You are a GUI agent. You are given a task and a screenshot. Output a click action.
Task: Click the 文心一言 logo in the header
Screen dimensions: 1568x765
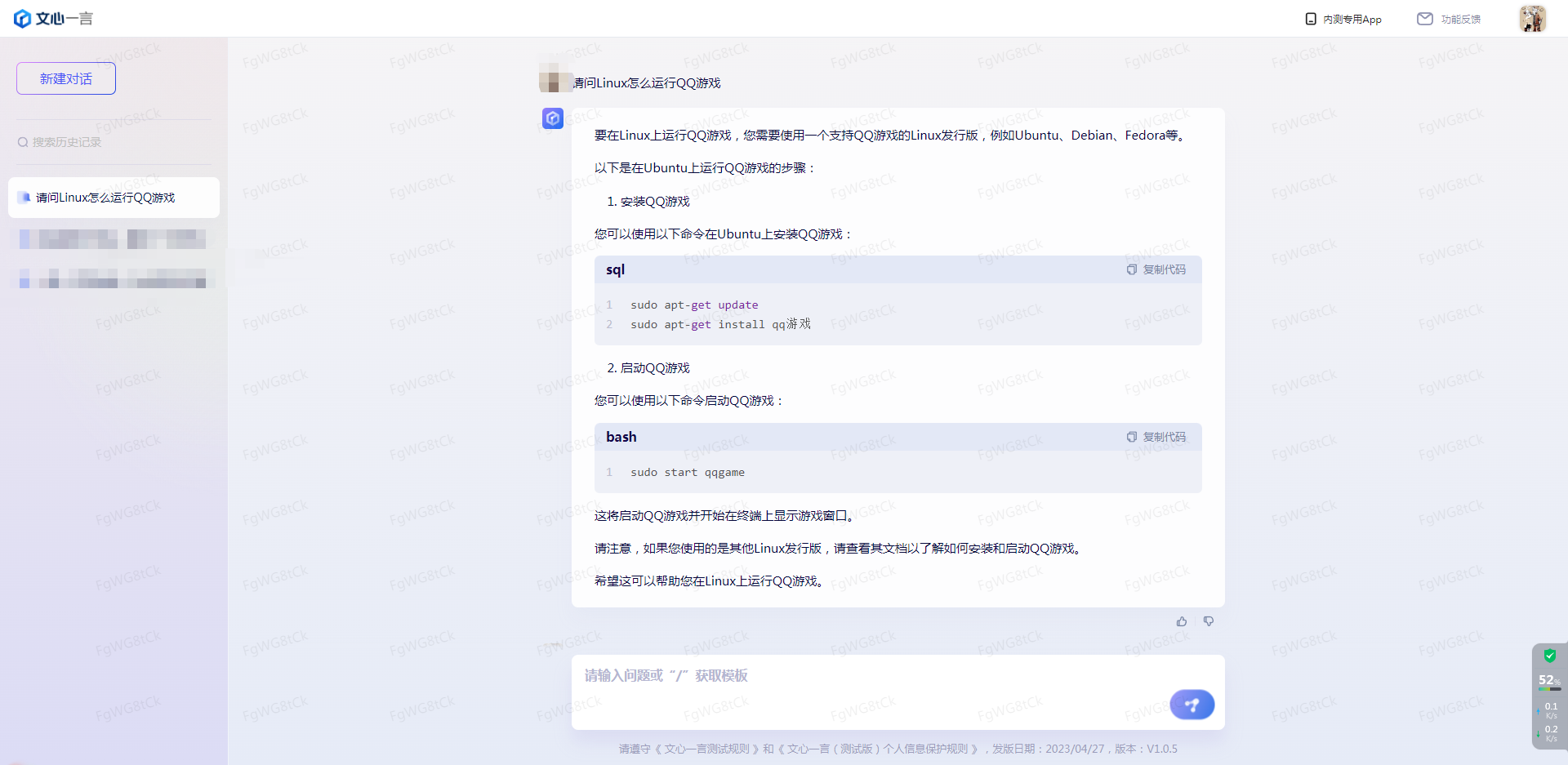point(54,18)
